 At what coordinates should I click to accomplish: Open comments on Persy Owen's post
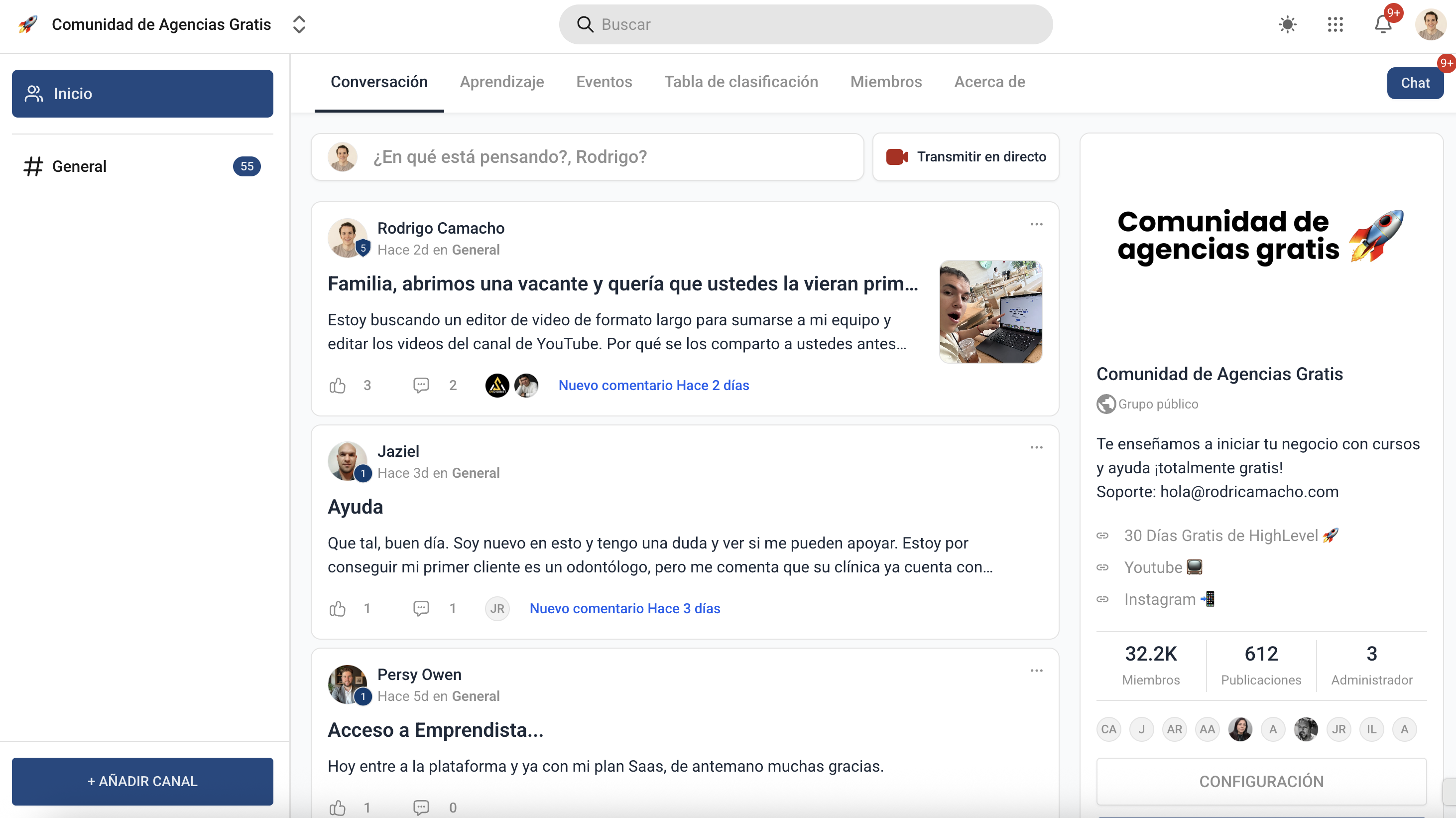click(x=421, y=808)
